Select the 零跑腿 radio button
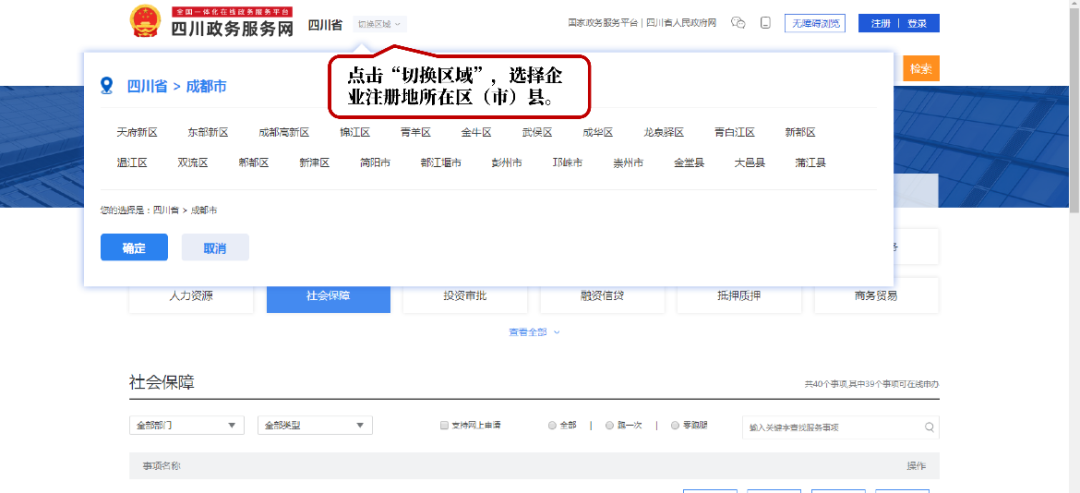This screenshot has width=1080, height=493. (x=675, y=425)
